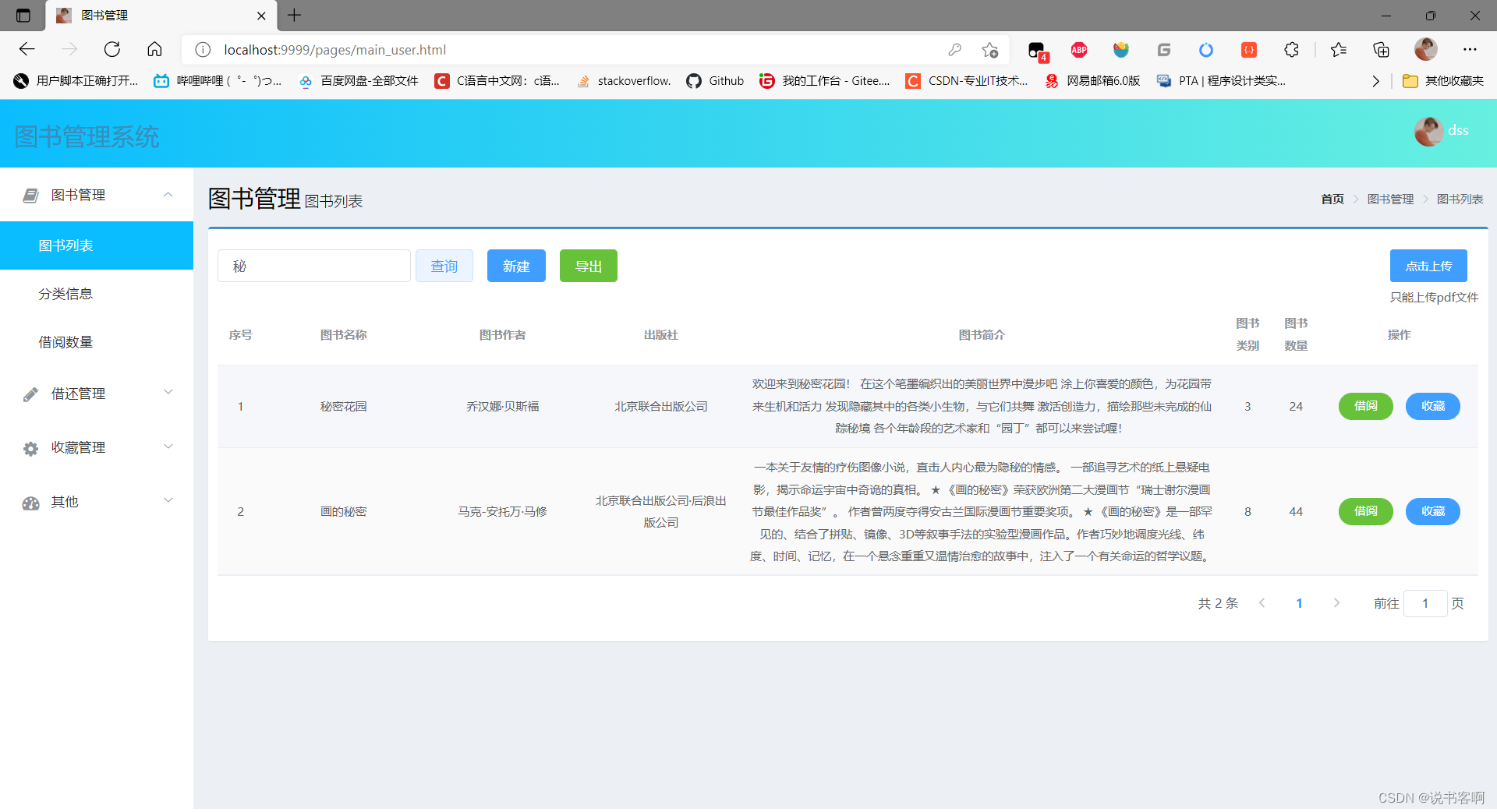This screenshot has width=1497, height=812.
Task: Click the 其他 dashboard icon
Action: tap(30, 503)
